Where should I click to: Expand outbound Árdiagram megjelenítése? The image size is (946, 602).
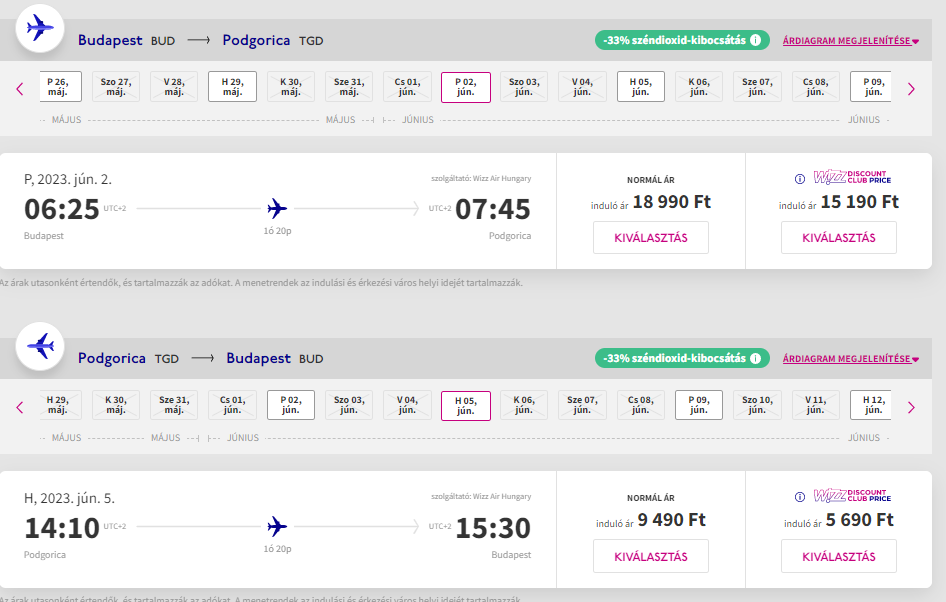click(x=851, y=40)
